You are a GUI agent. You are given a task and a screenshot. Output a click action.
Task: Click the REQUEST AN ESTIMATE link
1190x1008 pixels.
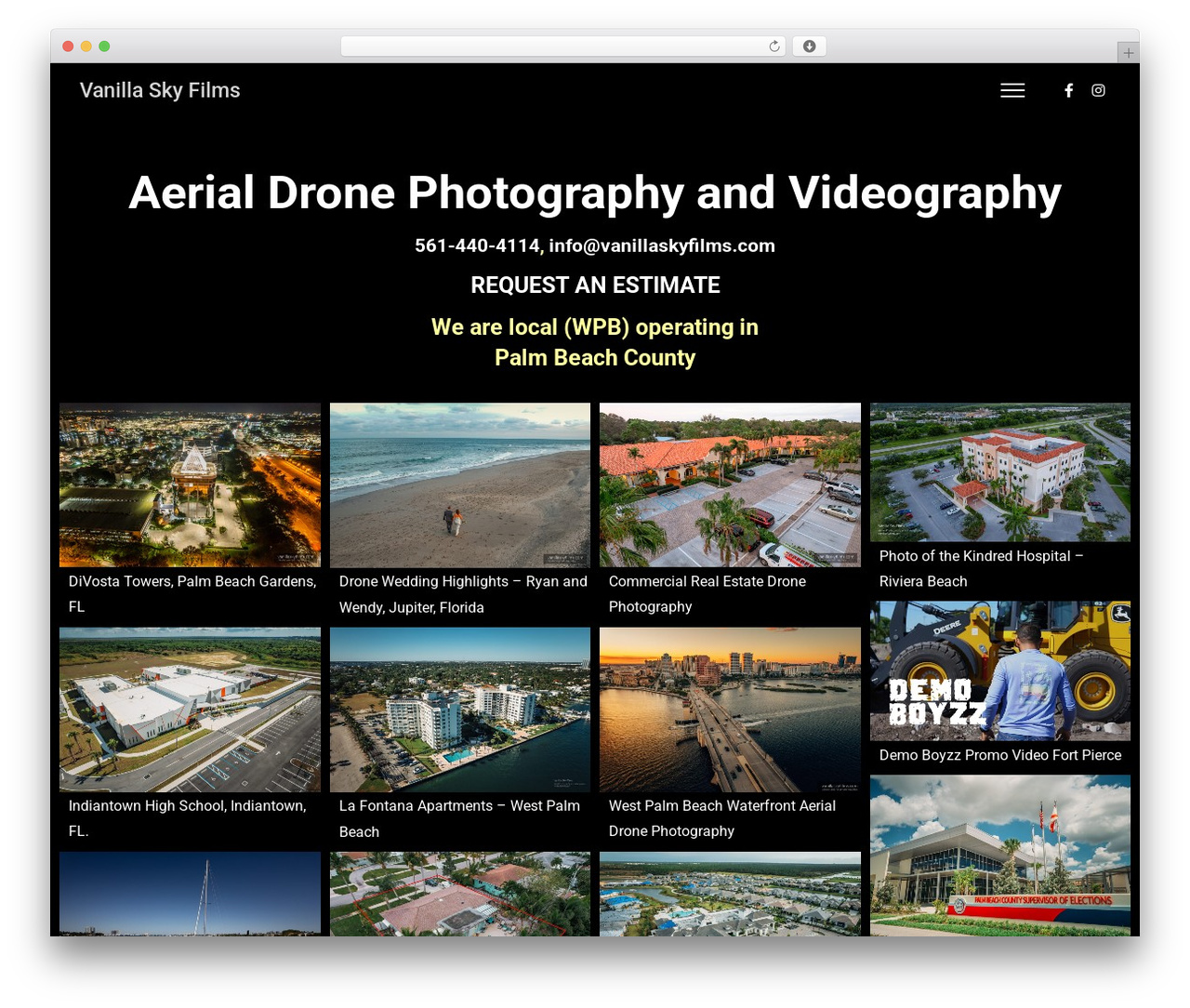click(x=595, y=285)
